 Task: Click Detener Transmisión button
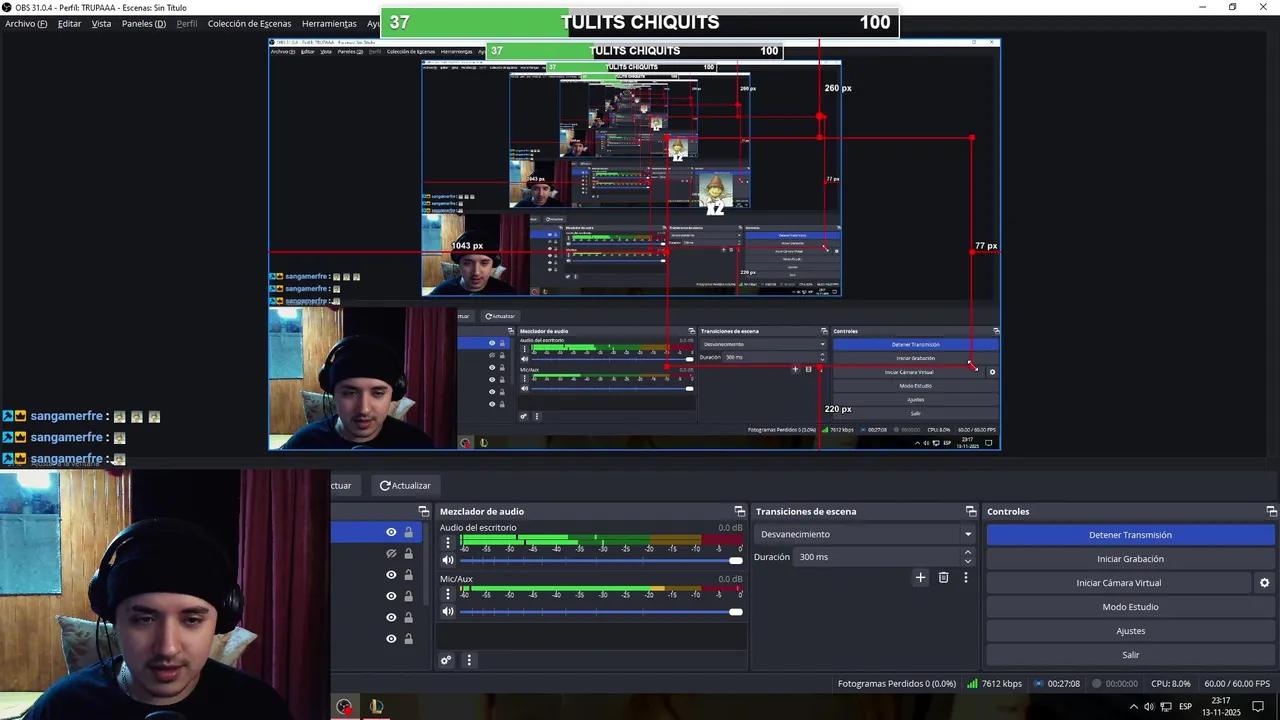[1130, 535]
